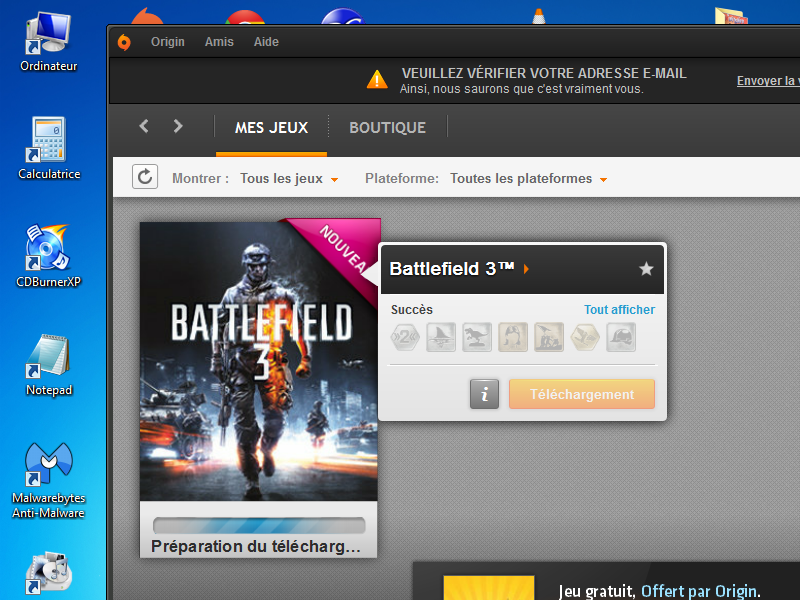800x600 pixels.
Task: Expand the arrow next to Battlefield 3 title
Action: pyautogui.click(x=526, y=269)
